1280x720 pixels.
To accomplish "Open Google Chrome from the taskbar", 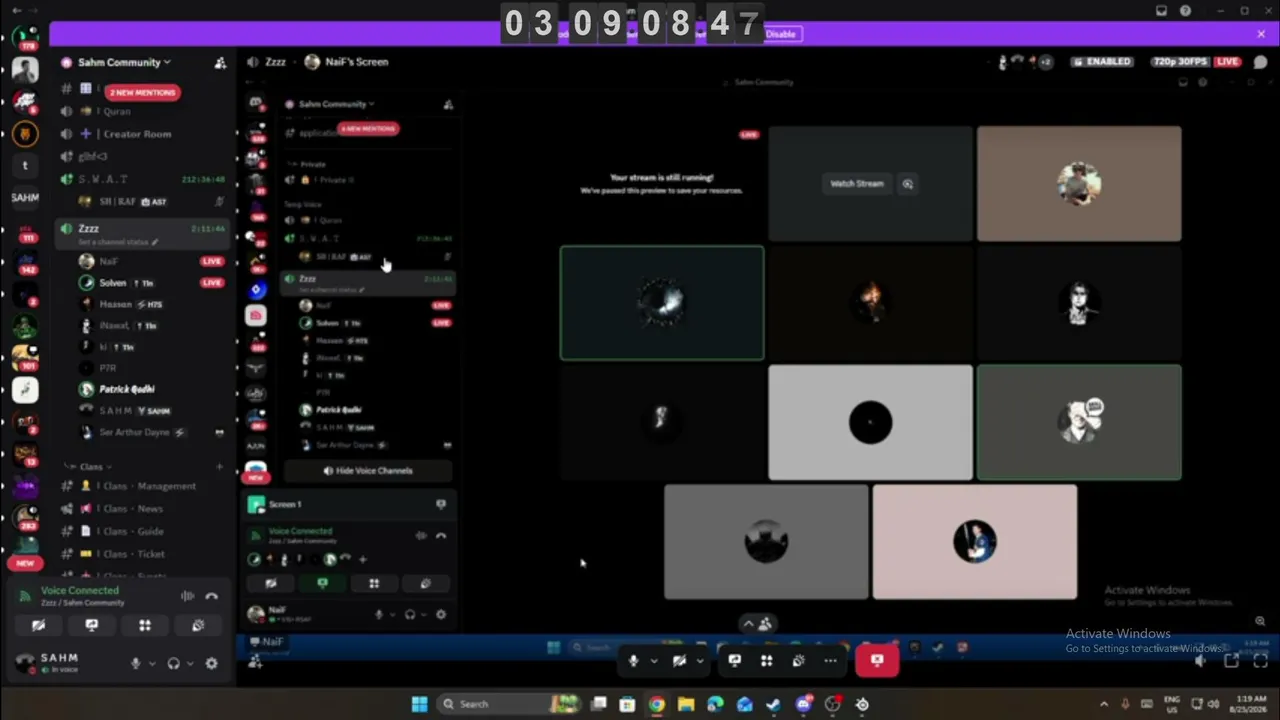I will 656,704.
